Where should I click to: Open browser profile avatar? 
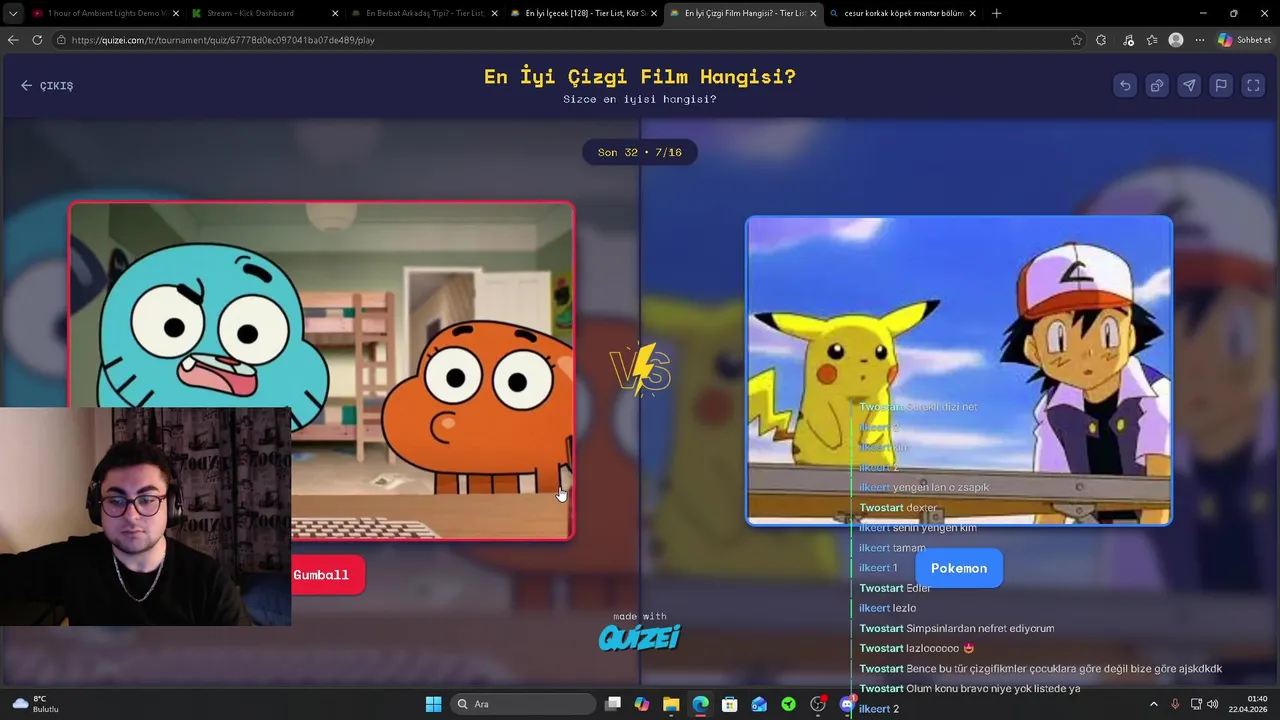[1176, 40]
